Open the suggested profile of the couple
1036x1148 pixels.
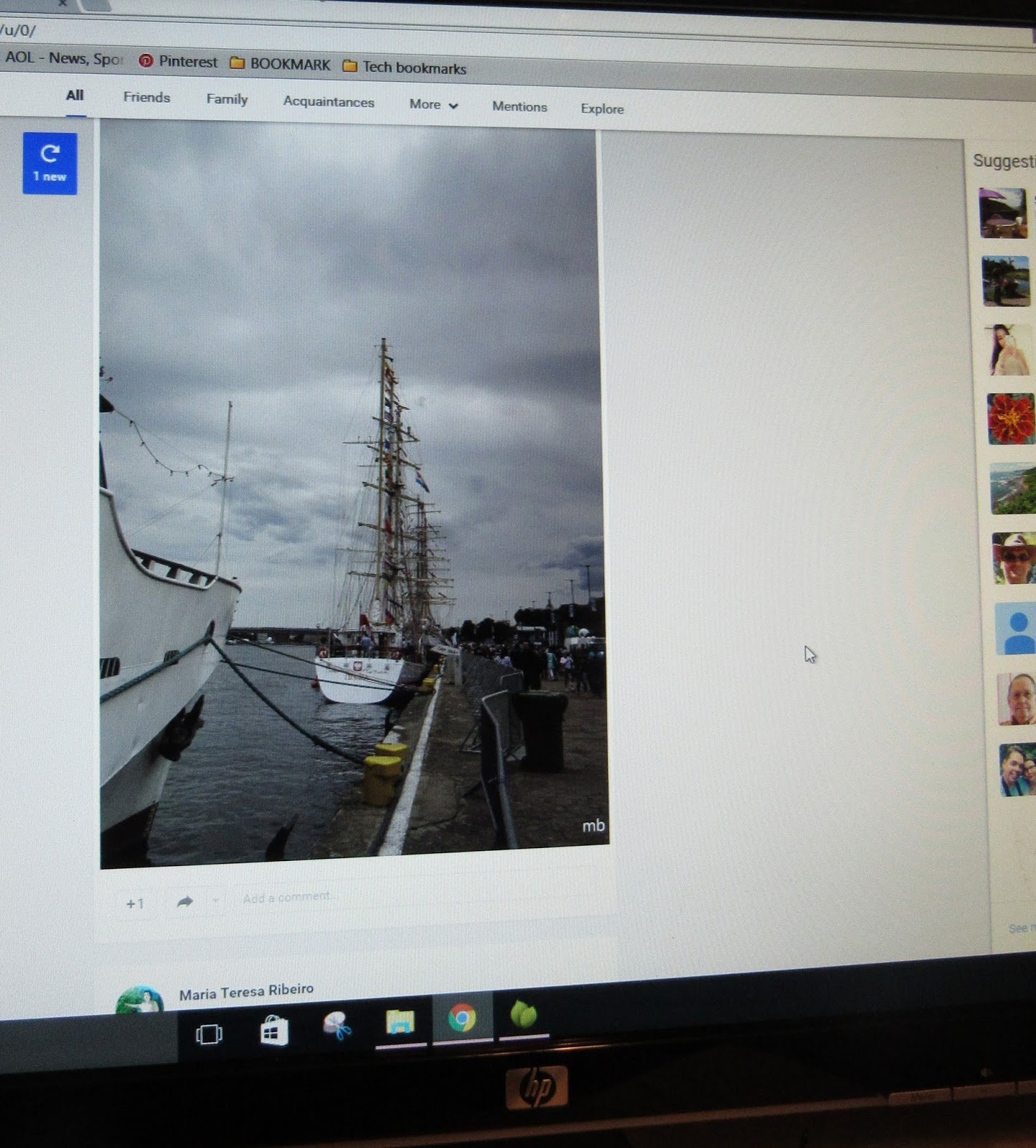click(x=1018, y=769)
